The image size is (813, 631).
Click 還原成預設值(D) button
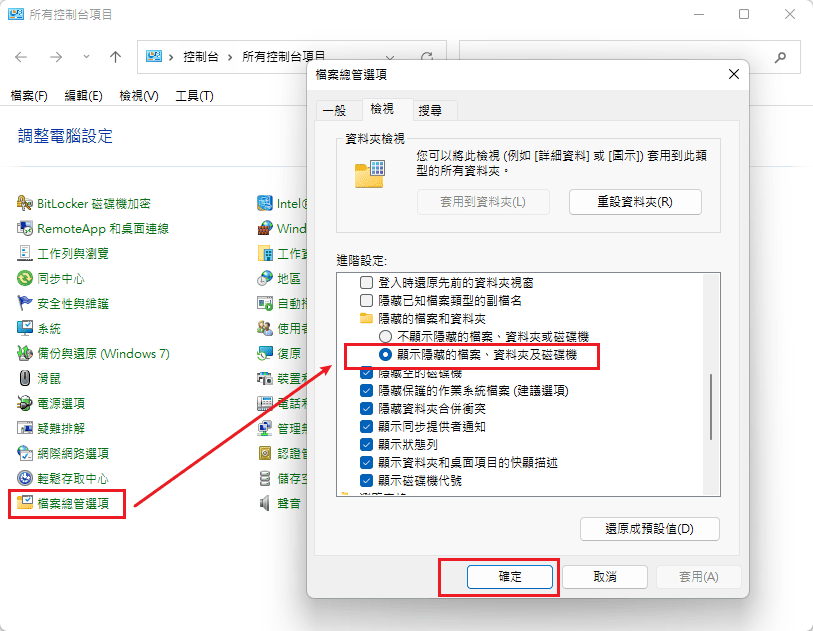[649, 528]
